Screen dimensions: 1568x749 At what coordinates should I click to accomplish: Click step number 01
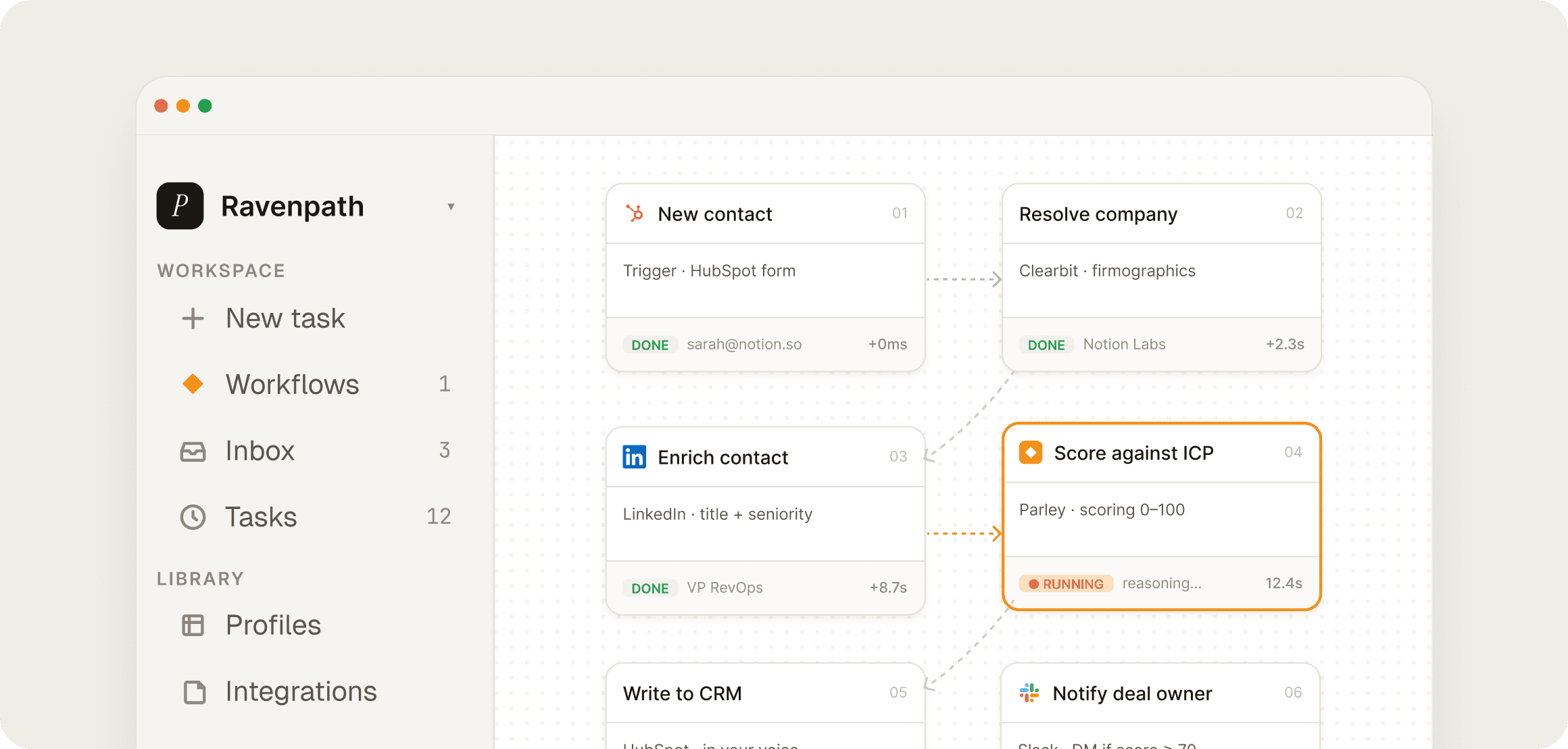[900, 213]
